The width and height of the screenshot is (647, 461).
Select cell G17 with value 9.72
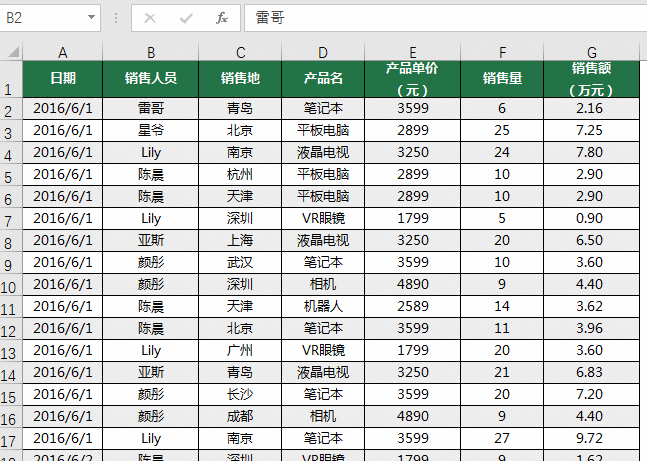pyautogui.click(x=591, y=437)
